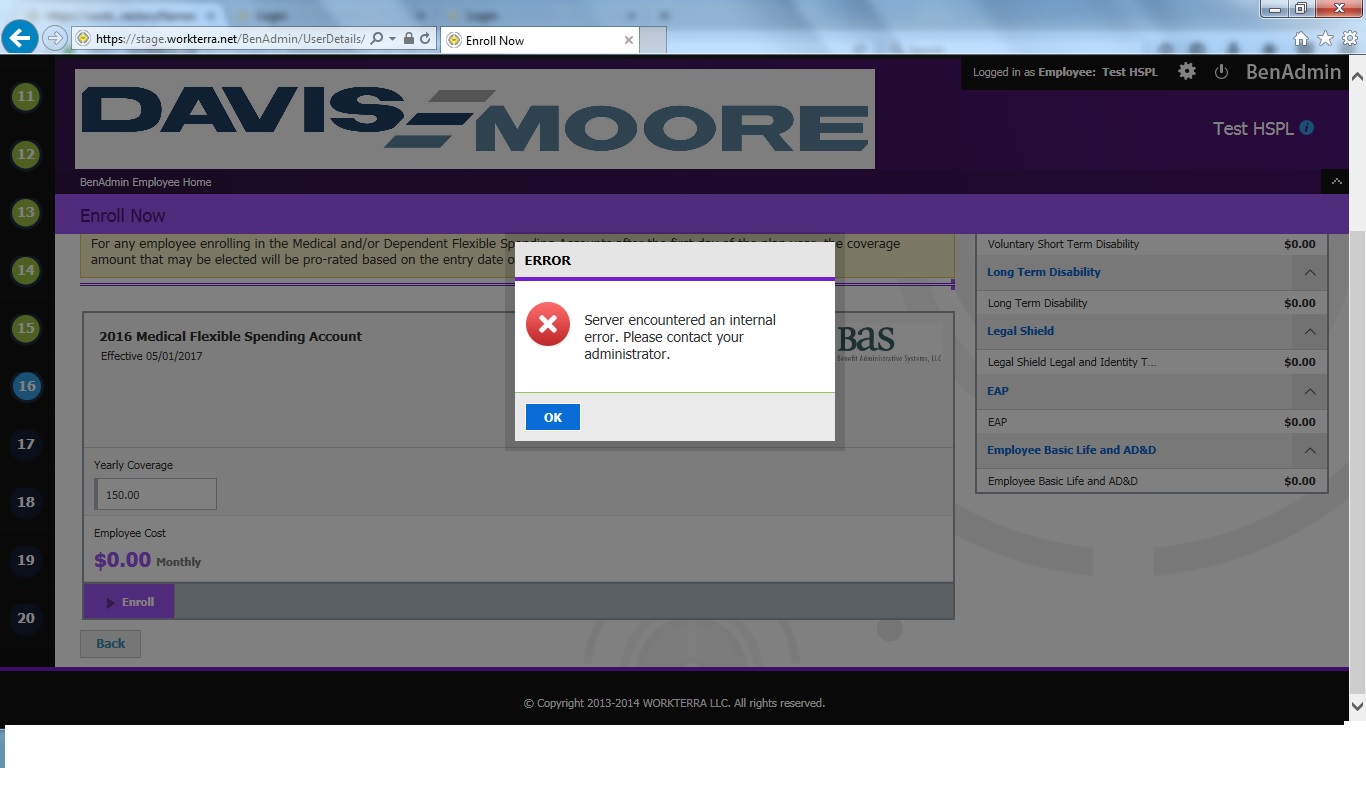Click the info icon beside Test HSPL
1366x812 pixels.
coord(1307,128)
